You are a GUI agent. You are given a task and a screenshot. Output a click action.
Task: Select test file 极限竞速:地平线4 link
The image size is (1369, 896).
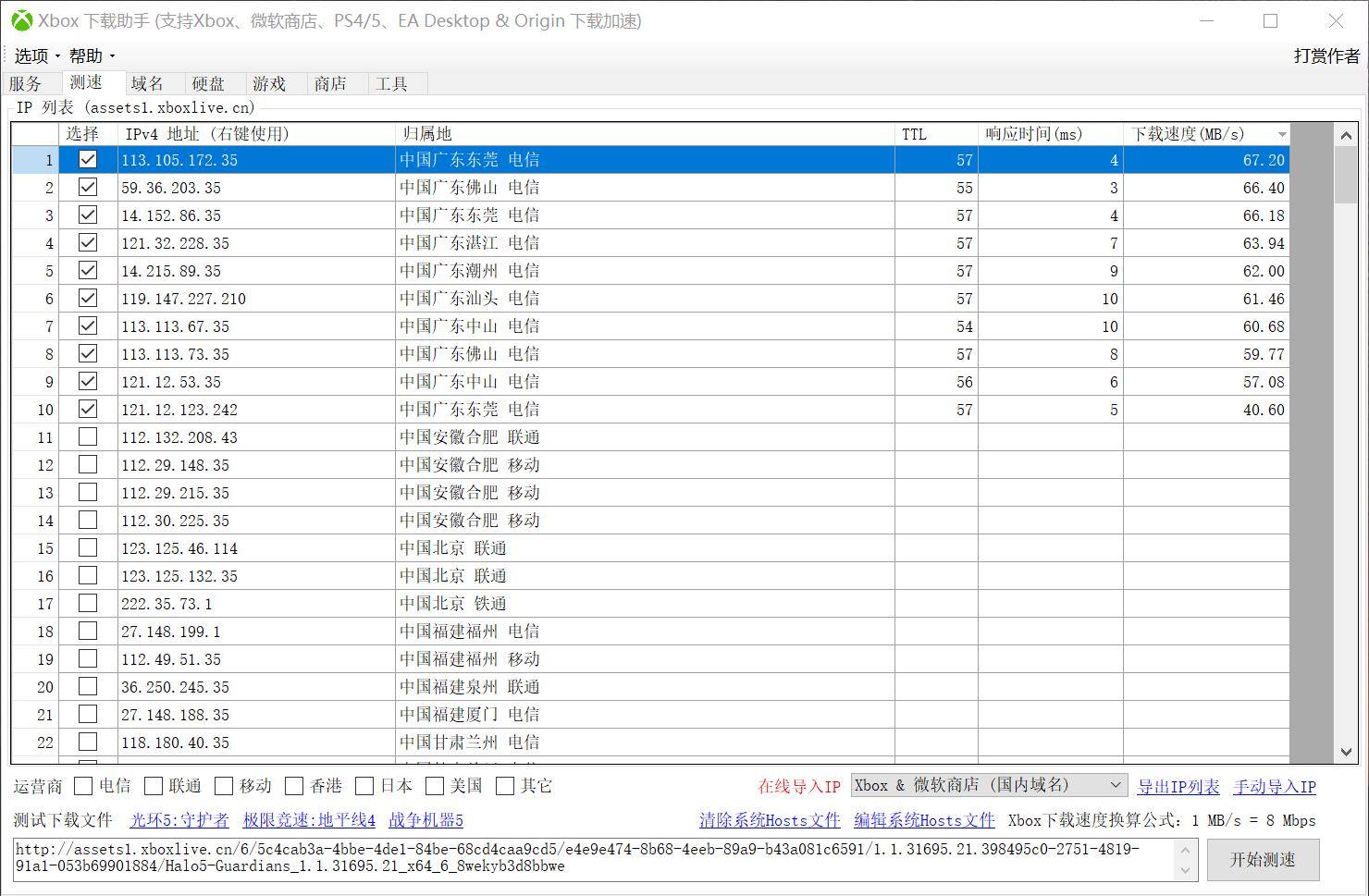click(x=309, y=820)
